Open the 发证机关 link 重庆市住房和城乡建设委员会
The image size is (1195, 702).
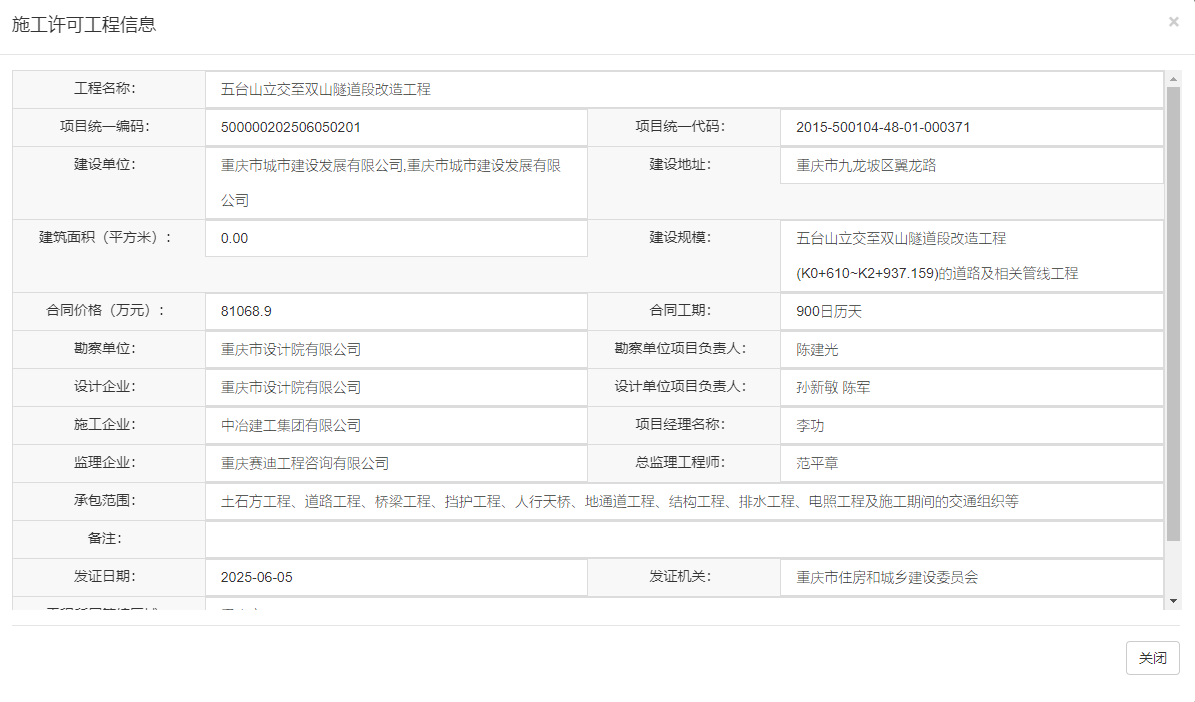(885, 577)
